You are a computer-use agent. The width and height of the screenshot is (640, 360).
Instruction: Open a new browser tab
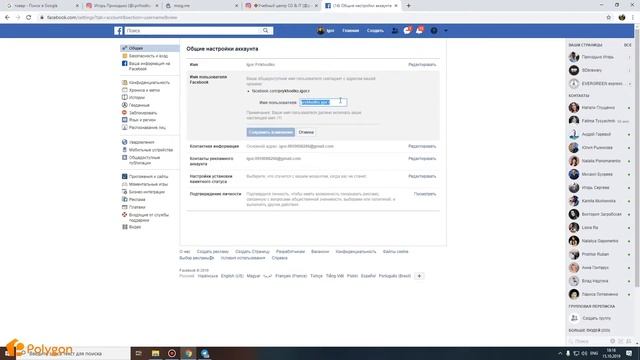coord(408,6)
